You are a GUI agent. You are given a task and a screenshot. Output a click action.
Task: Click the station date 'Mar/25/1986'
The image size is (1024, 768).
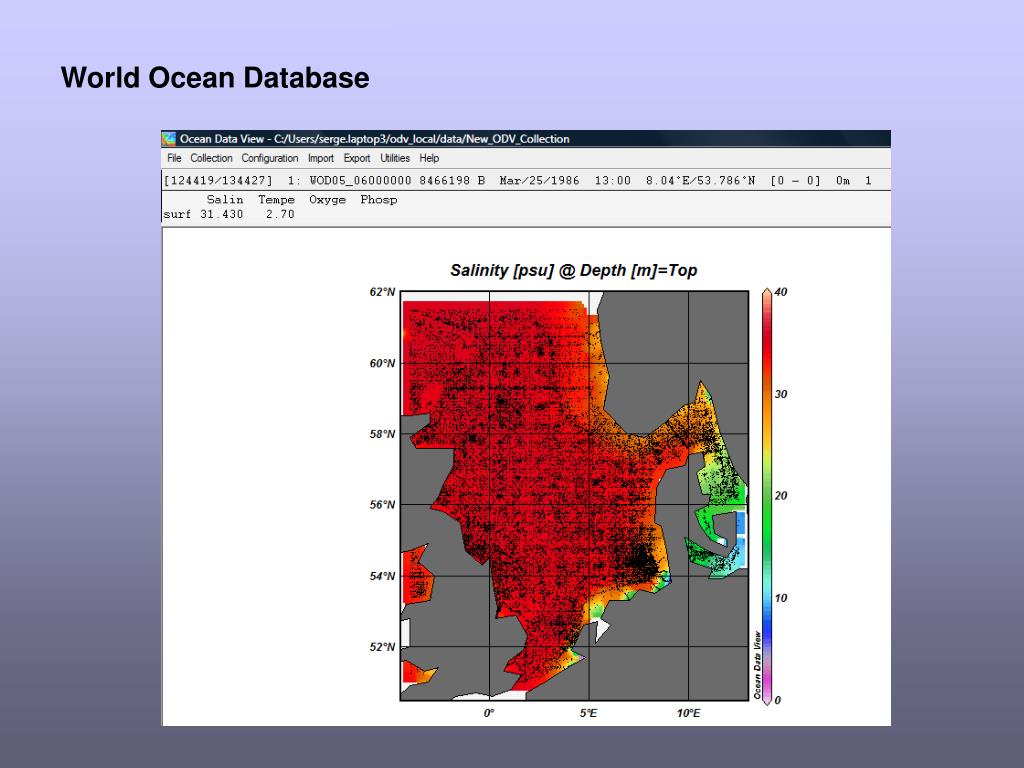point(539,181)
